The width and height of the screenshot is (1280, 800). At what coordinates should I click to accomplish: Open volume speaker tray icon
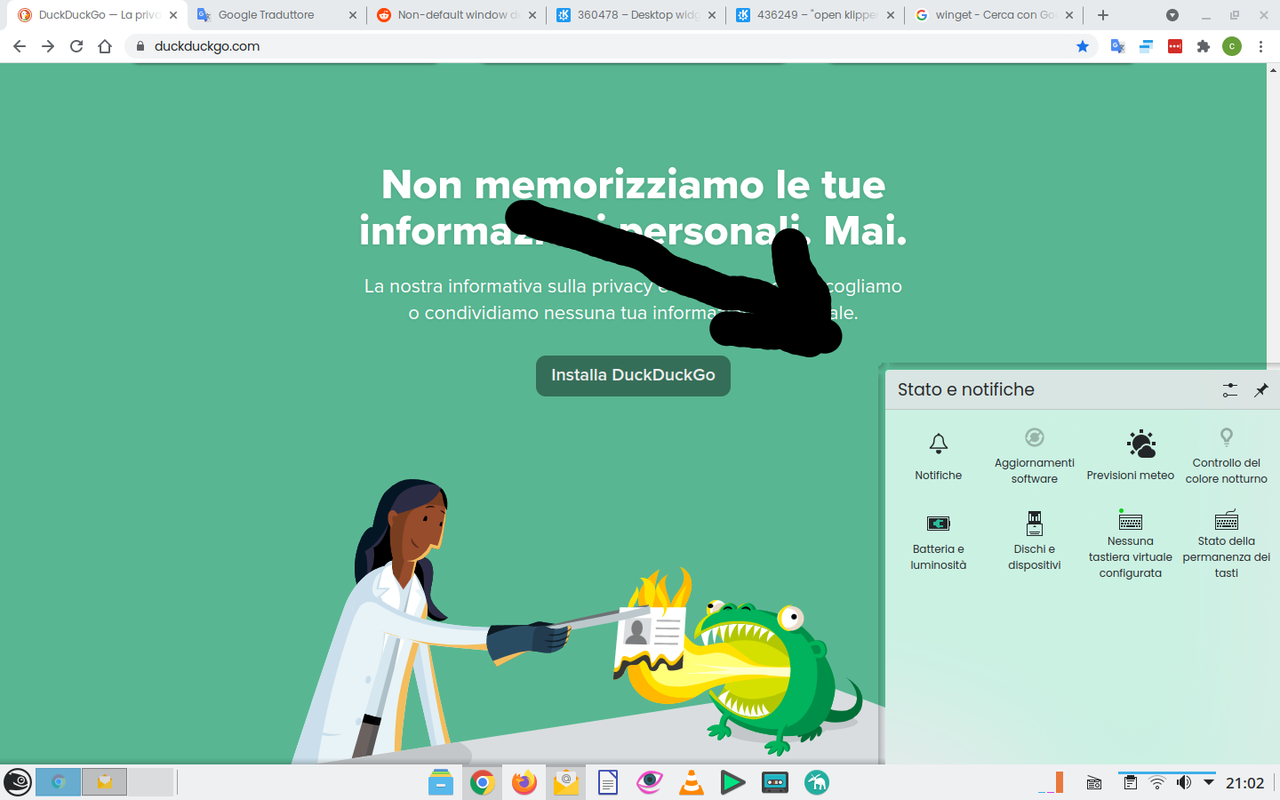click(1184, 783)
